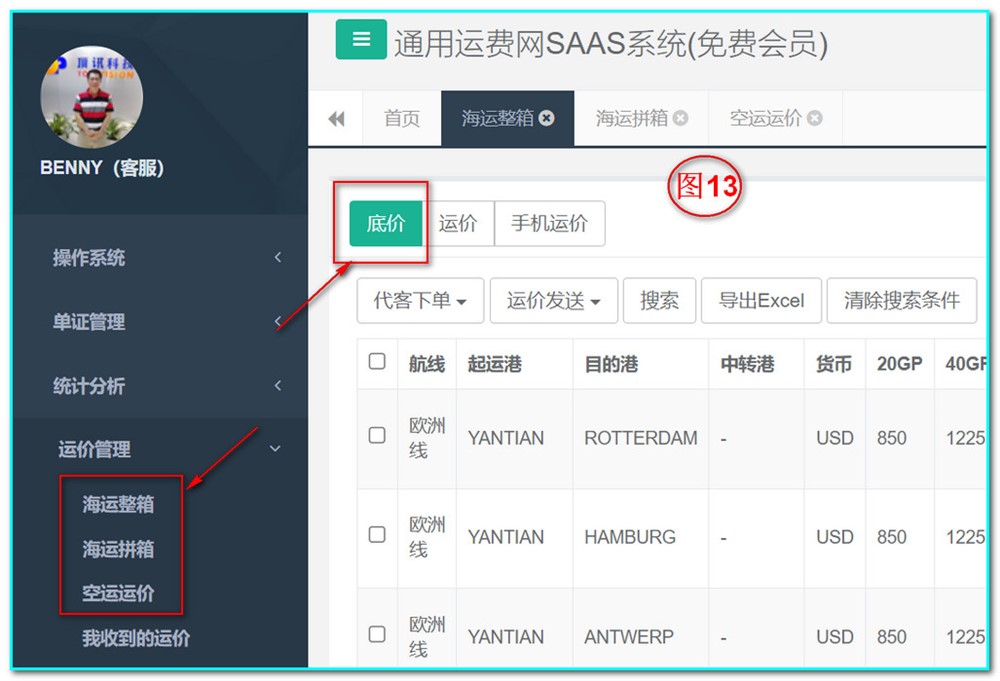Close the 空运运价 tab using its X icon
This screenshot has height=681, width=1000.
click(814, 118)
